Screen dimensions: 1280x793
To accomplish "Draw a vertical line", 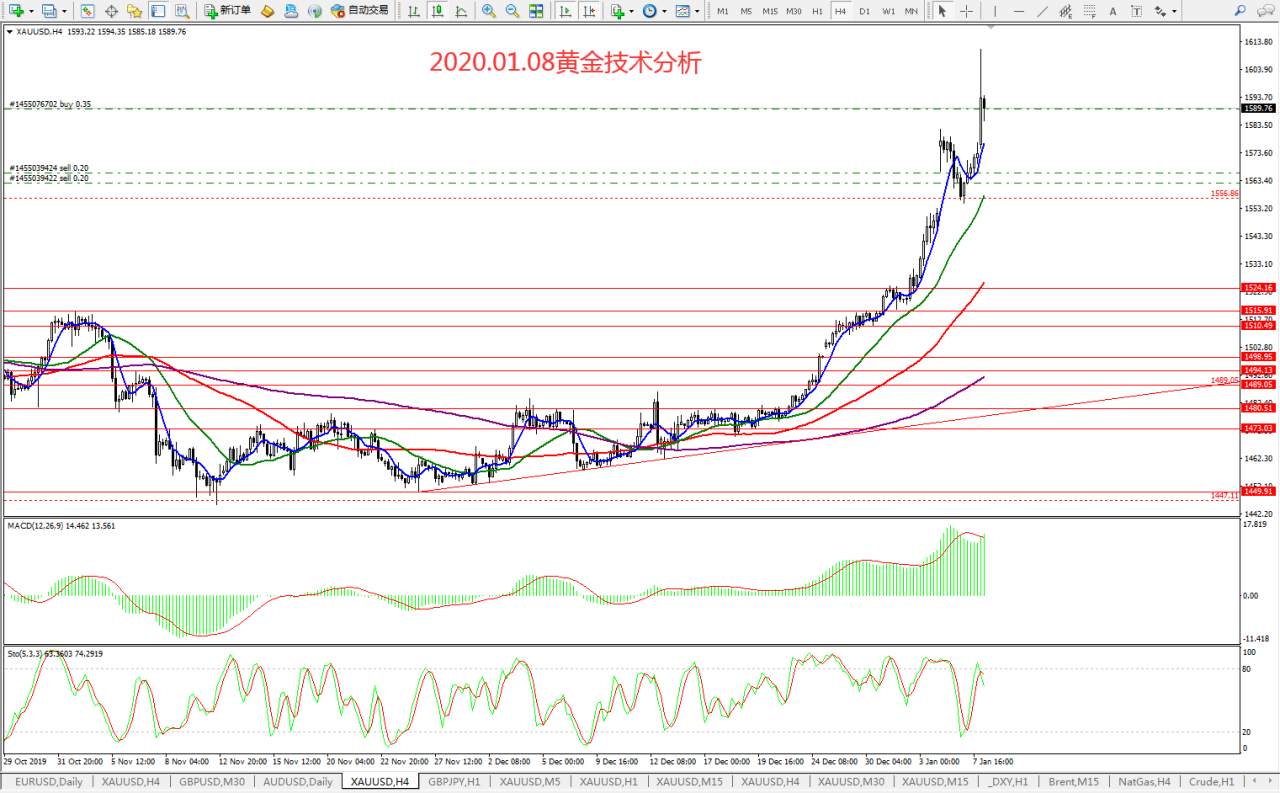I will [995, 10].
